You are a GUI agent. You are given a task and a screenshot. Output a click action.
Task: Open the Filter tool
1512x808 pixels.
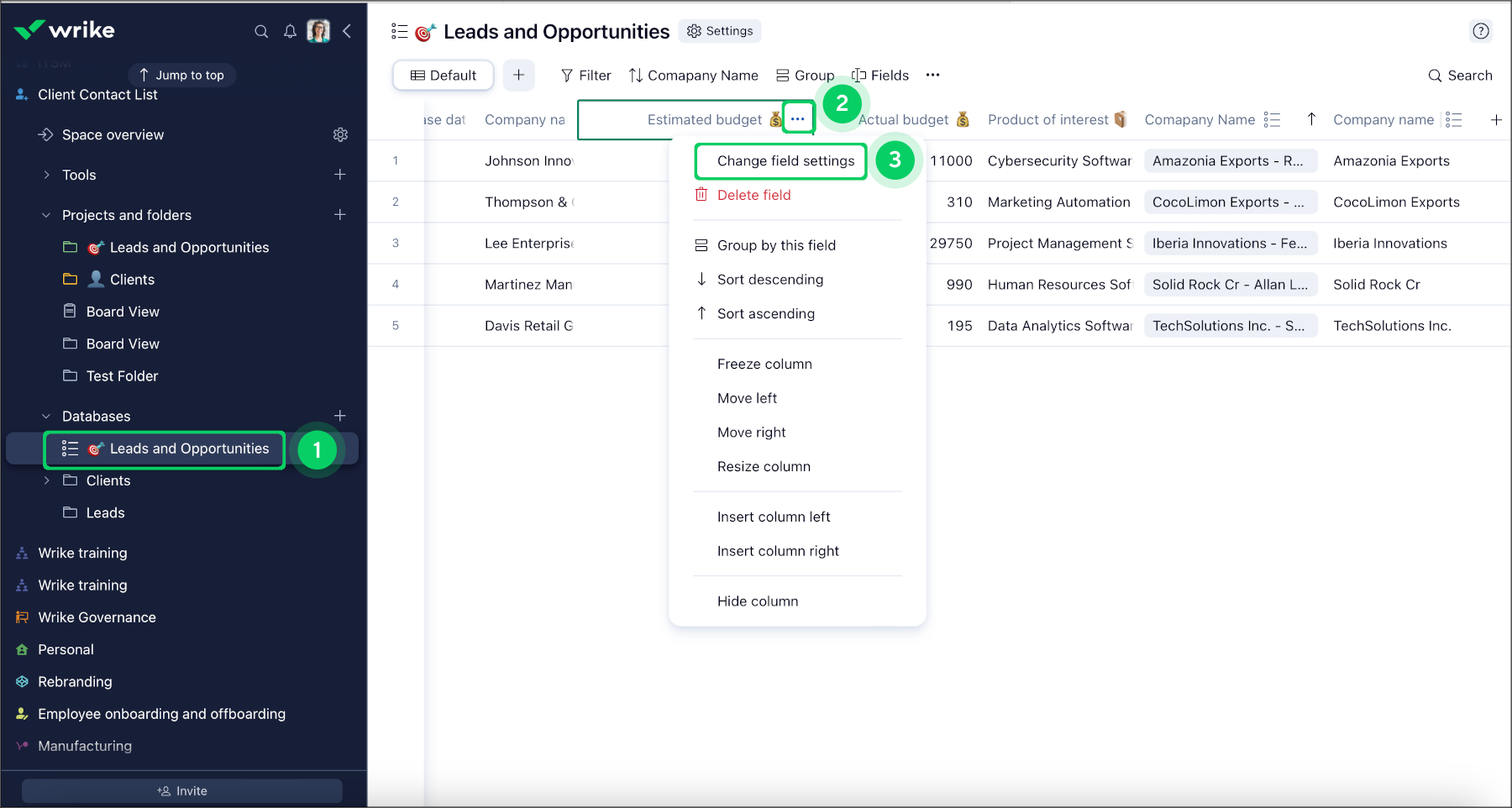pyautogui.click(x=585, y=76)
